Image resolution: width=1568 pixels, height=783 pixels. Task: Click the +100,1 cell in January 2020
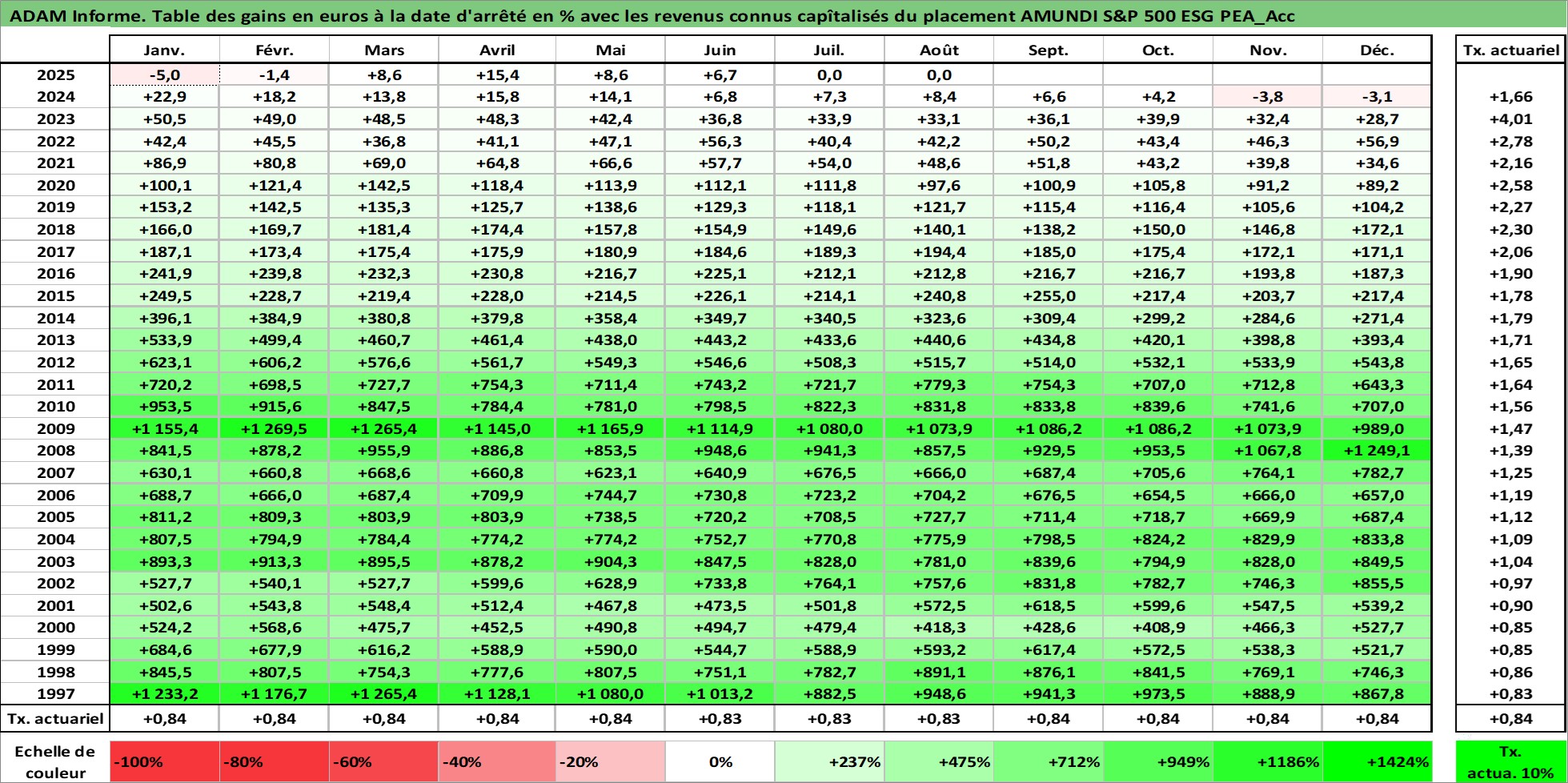pyautogui.click(x=164, y=186)
